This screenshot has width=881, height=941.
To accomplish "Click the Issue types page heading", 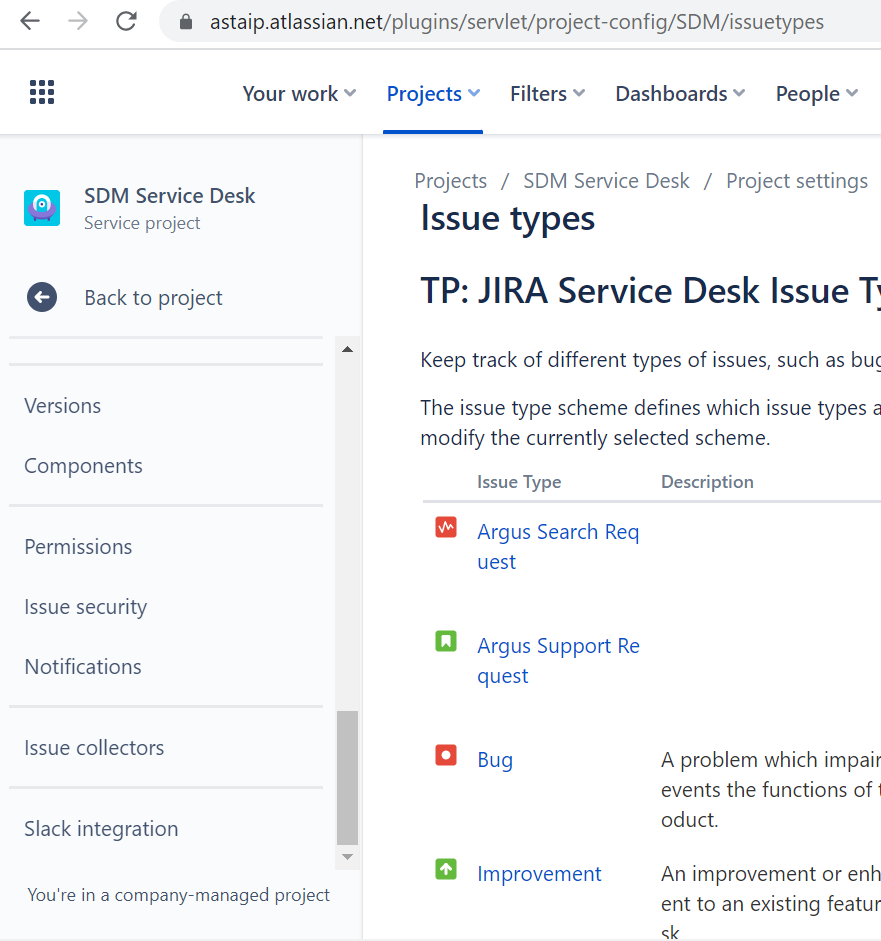I will point(508,218).
